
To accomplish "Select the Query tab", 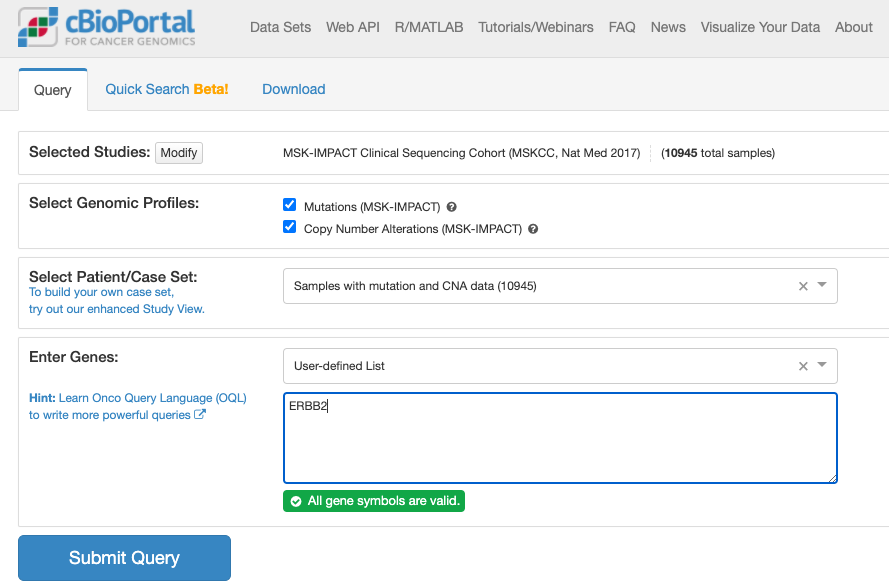I will tap(52, 90).
